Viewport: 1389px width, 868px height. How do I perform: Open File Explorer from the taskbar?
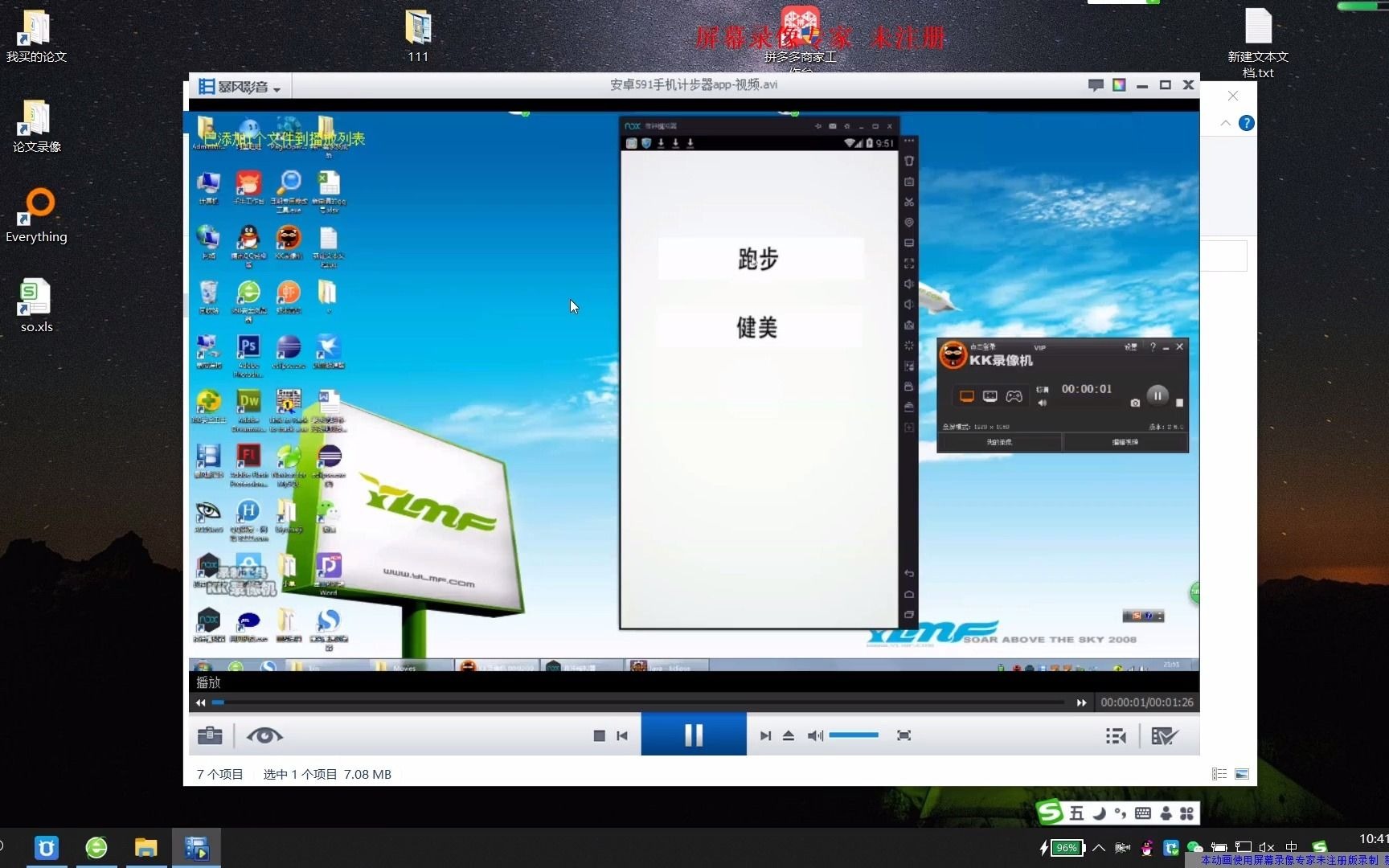(x=145, y=848)
